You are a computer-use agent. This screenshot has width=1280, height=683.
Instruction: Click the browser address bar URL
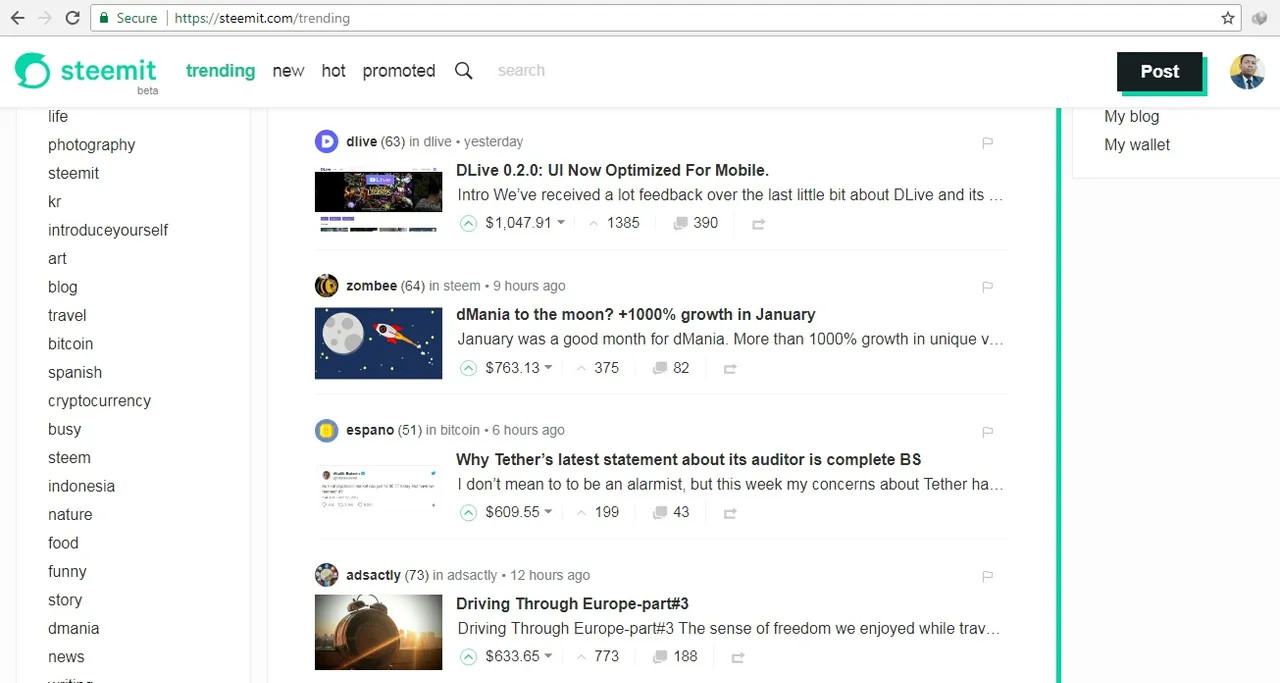262,18
